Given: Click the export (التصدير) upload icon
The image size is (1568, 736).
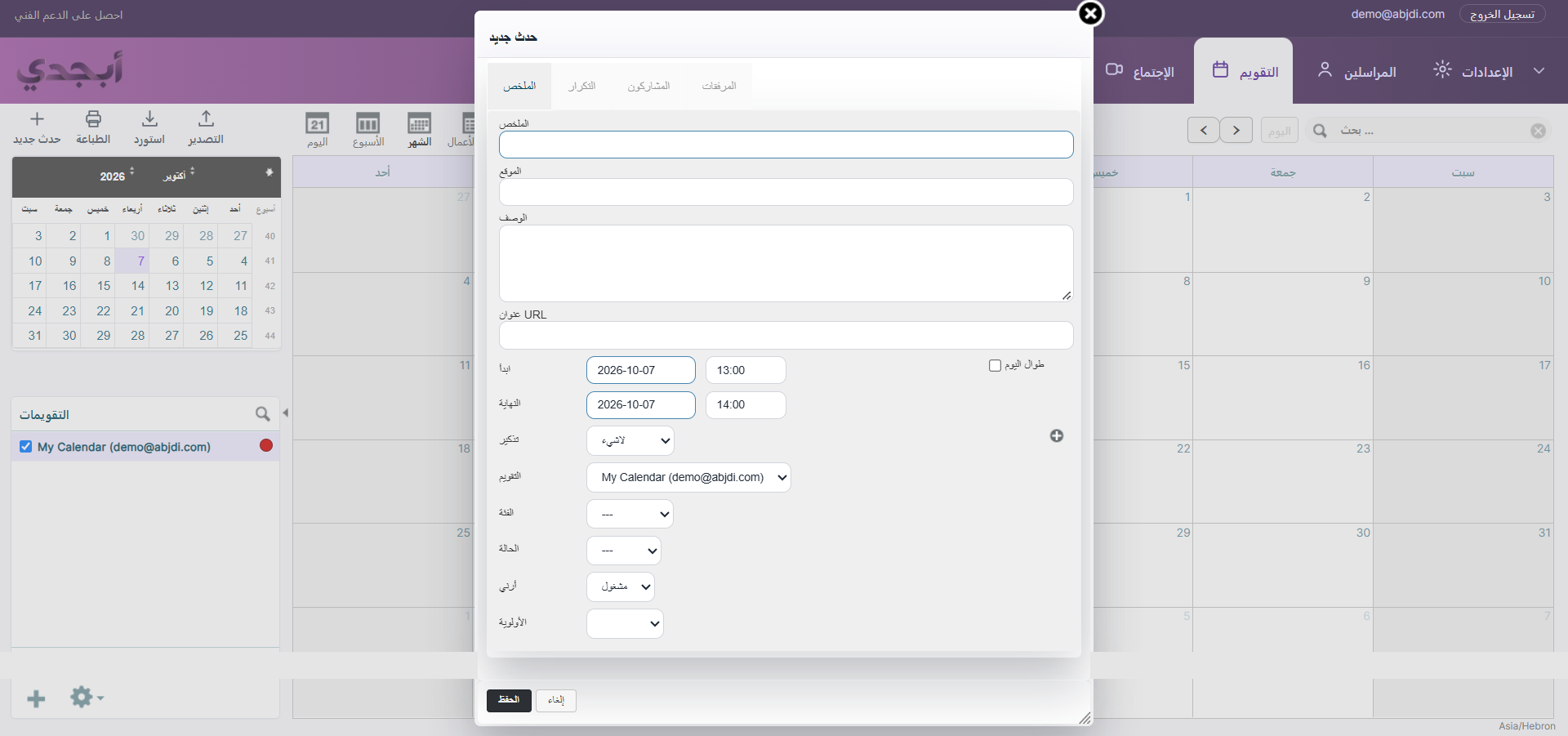Looking at the screenshot, I should (x=206, y=119).
